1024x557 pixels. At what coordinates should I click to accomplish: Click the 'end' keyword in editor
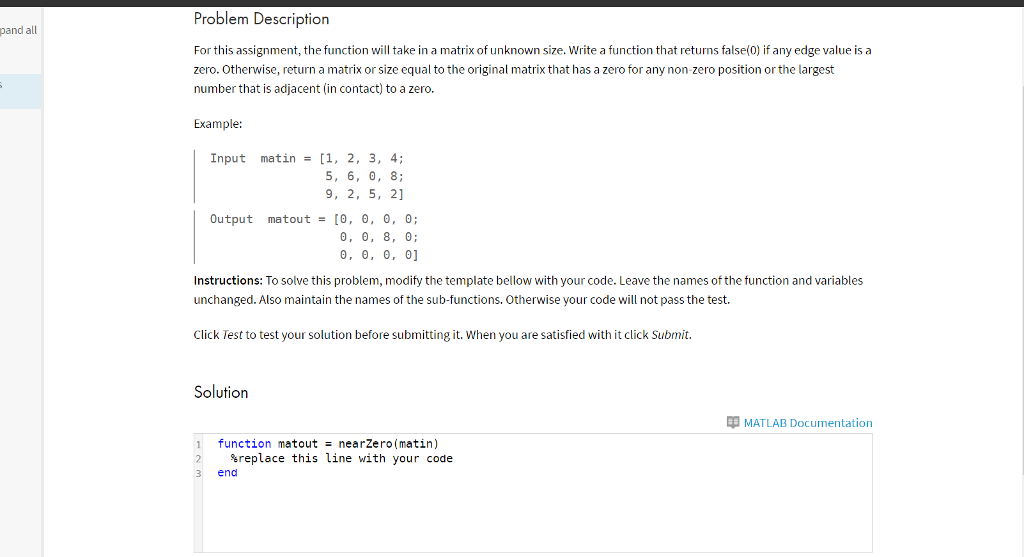pos(227,473)
